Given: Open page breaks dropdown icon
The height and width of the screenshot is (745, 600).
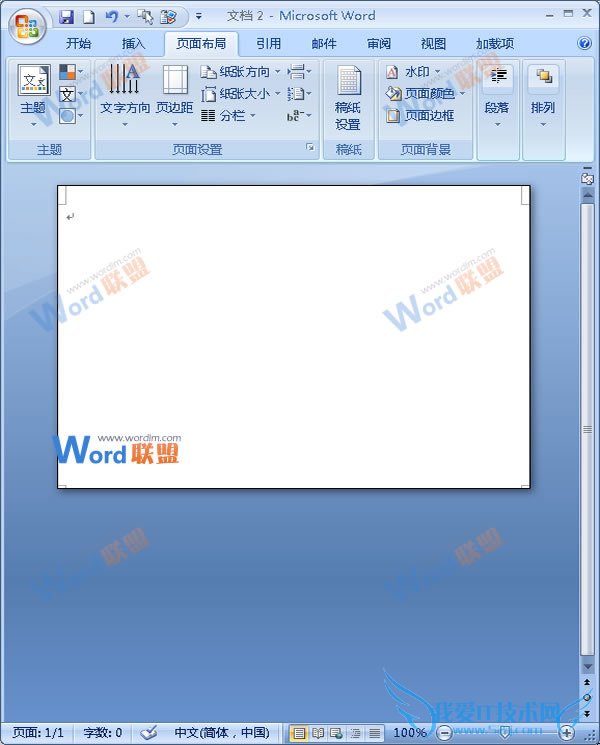Looking at the screenshot, I should click(x=299, y=72).
